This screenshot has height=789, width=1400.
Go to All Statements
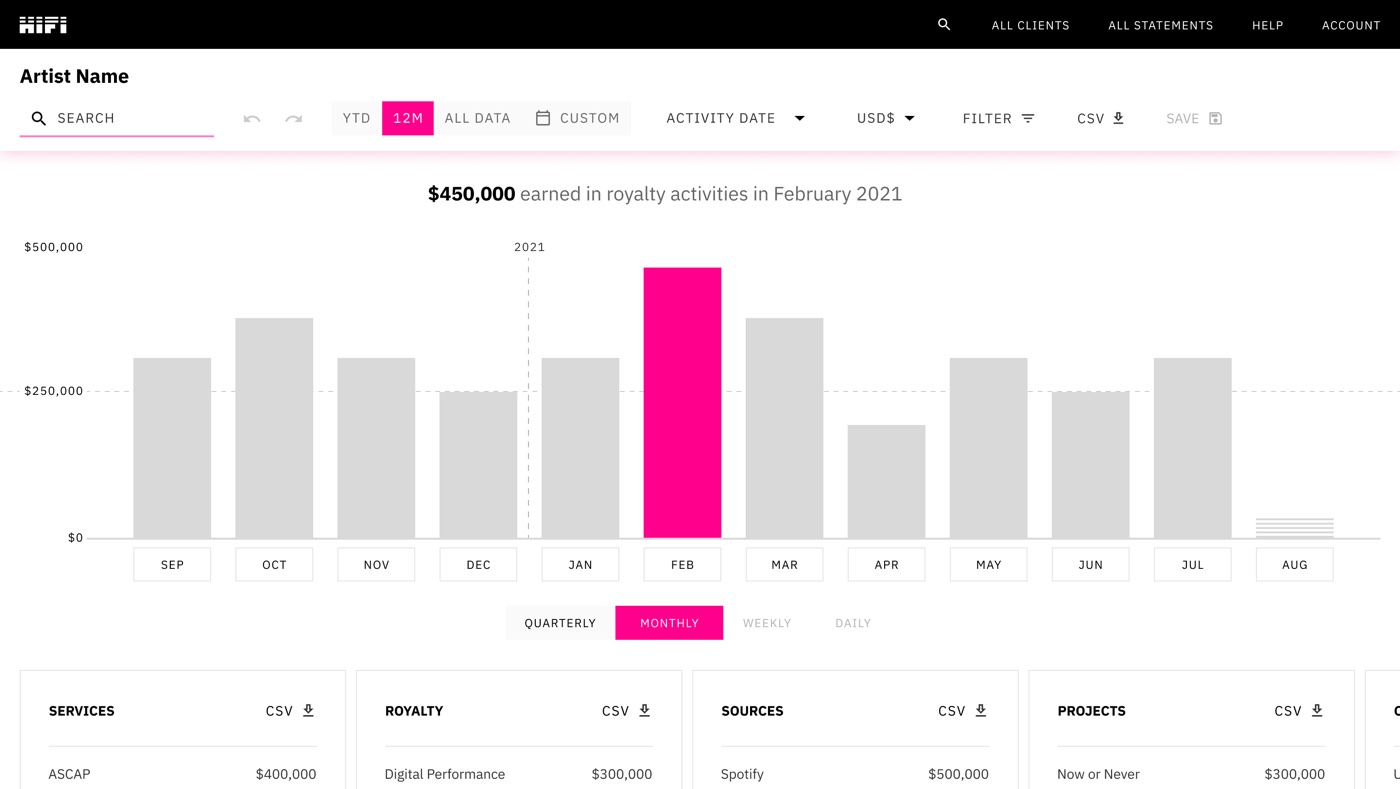pos(1160,25)
